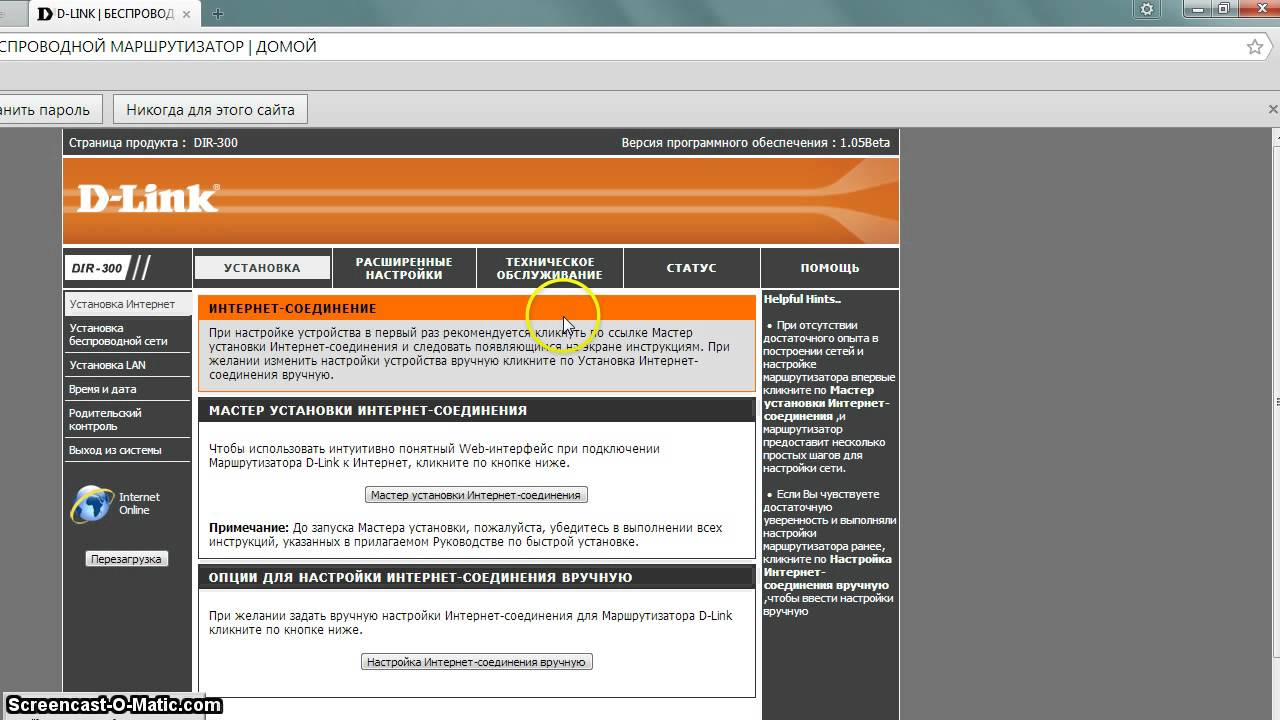Select 'Установка Интернет' in sidebar
This screenshot has width=1280, height=720.
pyautogui.click(x=127, y=304)
